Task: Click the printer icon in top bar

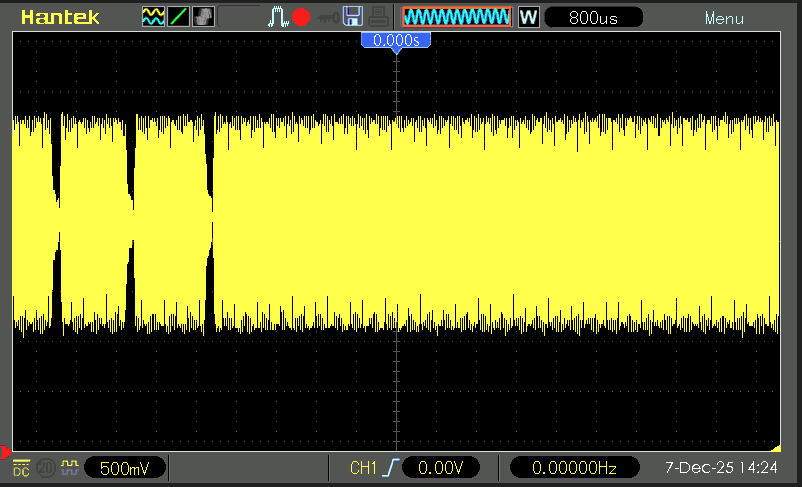Action: click(378, 17)
